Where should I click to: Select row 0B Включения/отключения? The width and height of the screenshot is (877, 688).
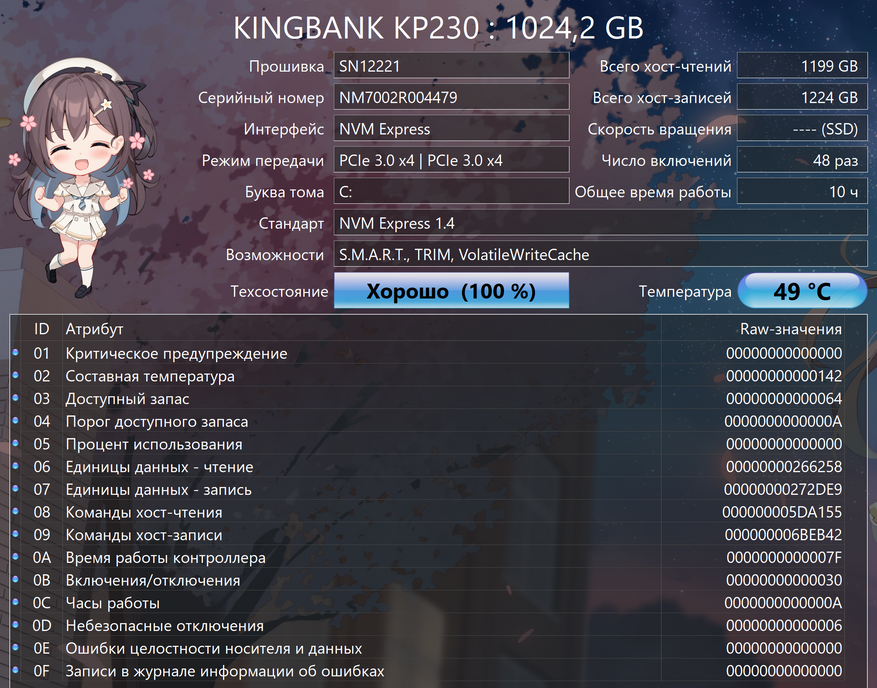[438, 580]
